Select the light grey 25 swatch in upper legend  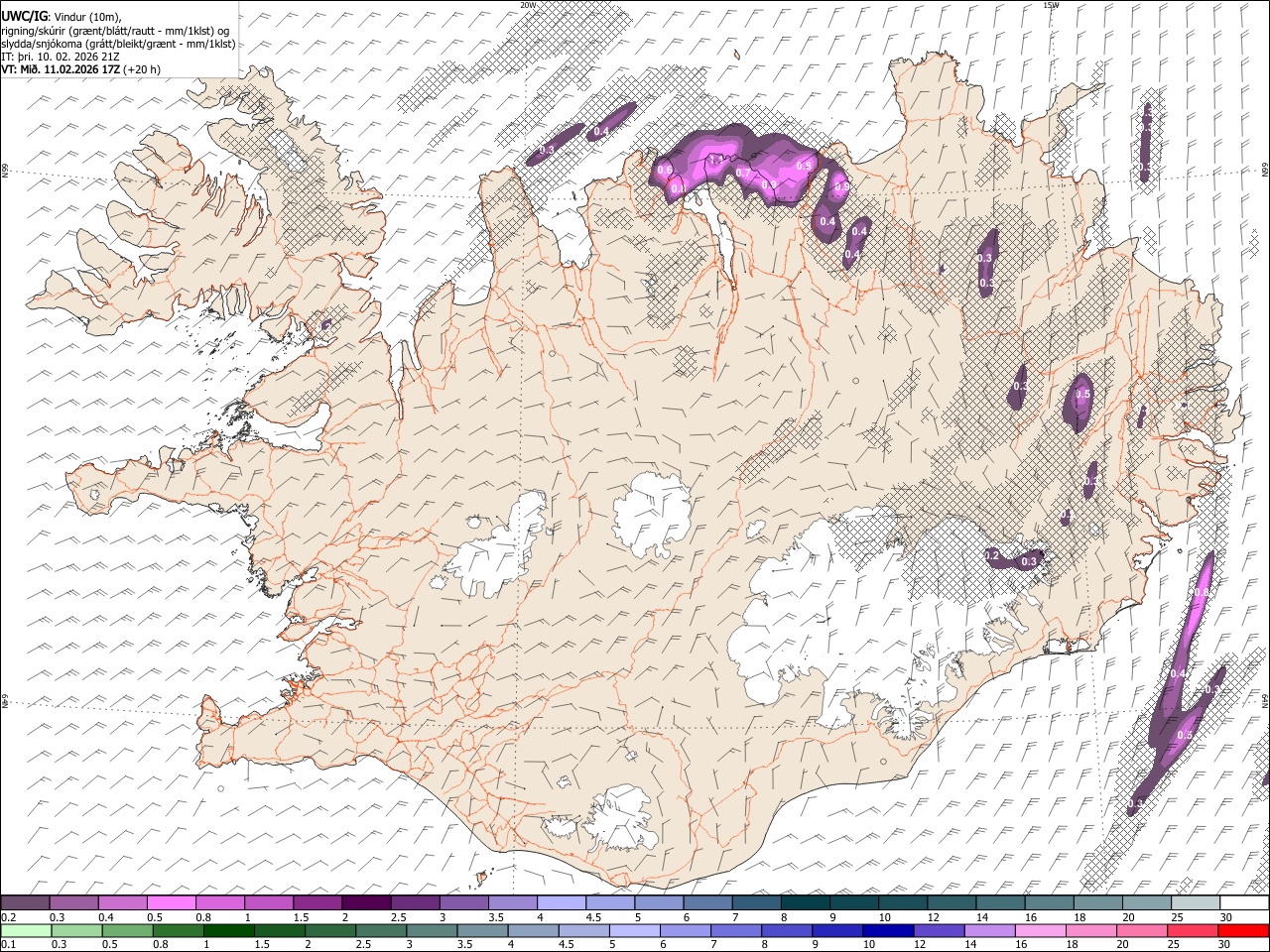tap(1195, 903)
